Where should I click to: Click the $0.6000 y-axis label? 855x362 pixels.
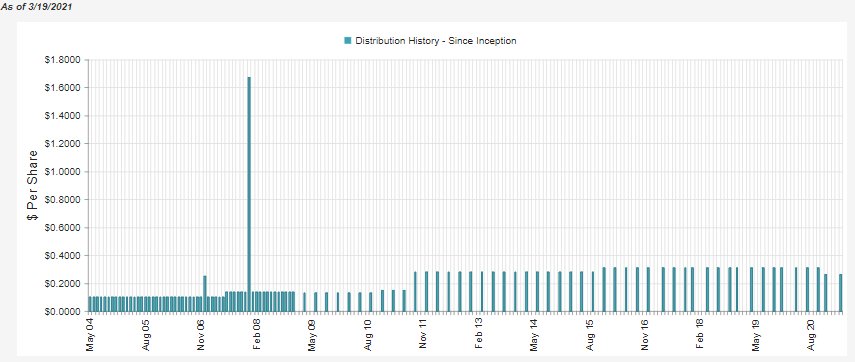pos(63,227)
